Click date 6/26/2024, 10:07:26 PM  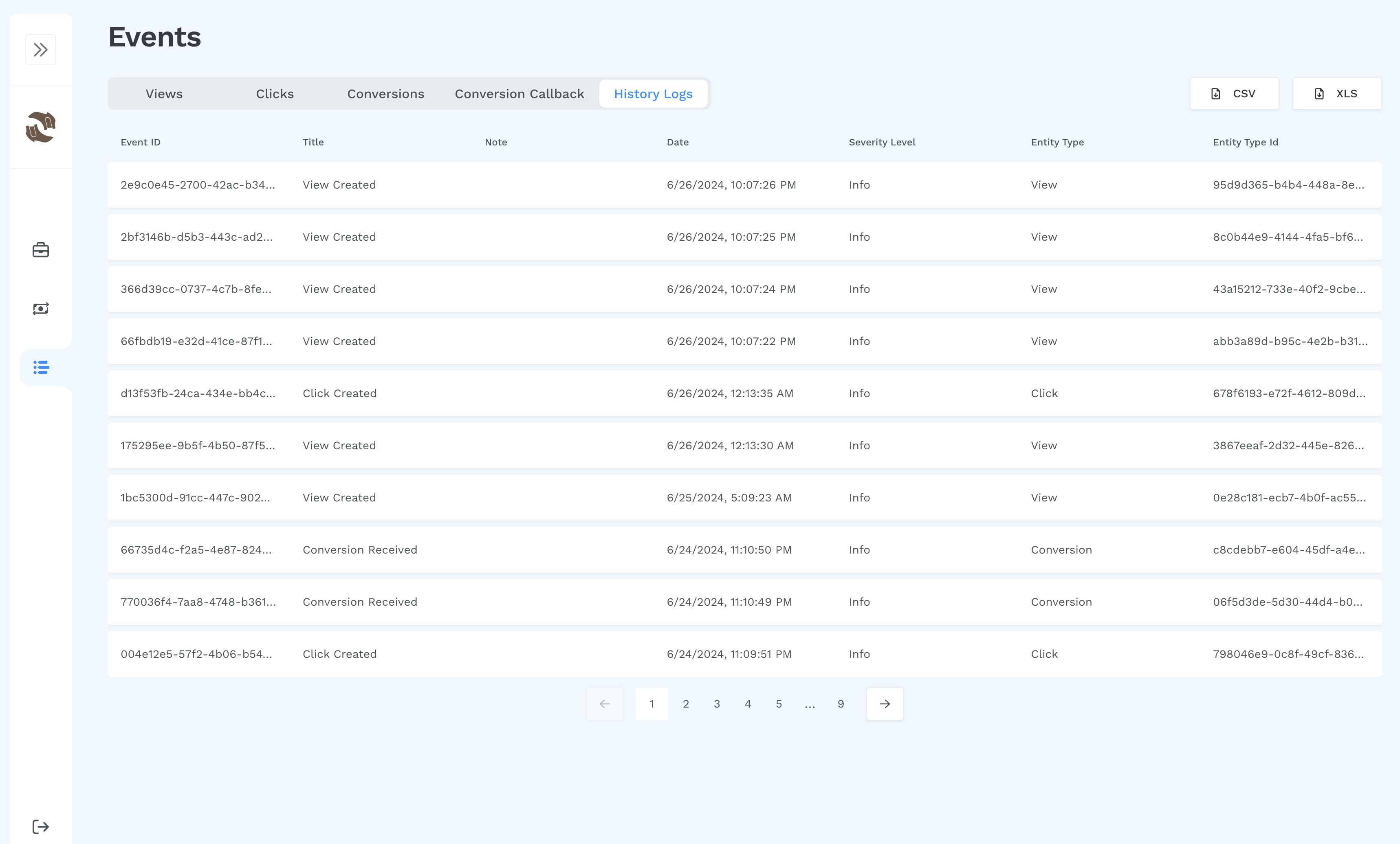point(731,185)
